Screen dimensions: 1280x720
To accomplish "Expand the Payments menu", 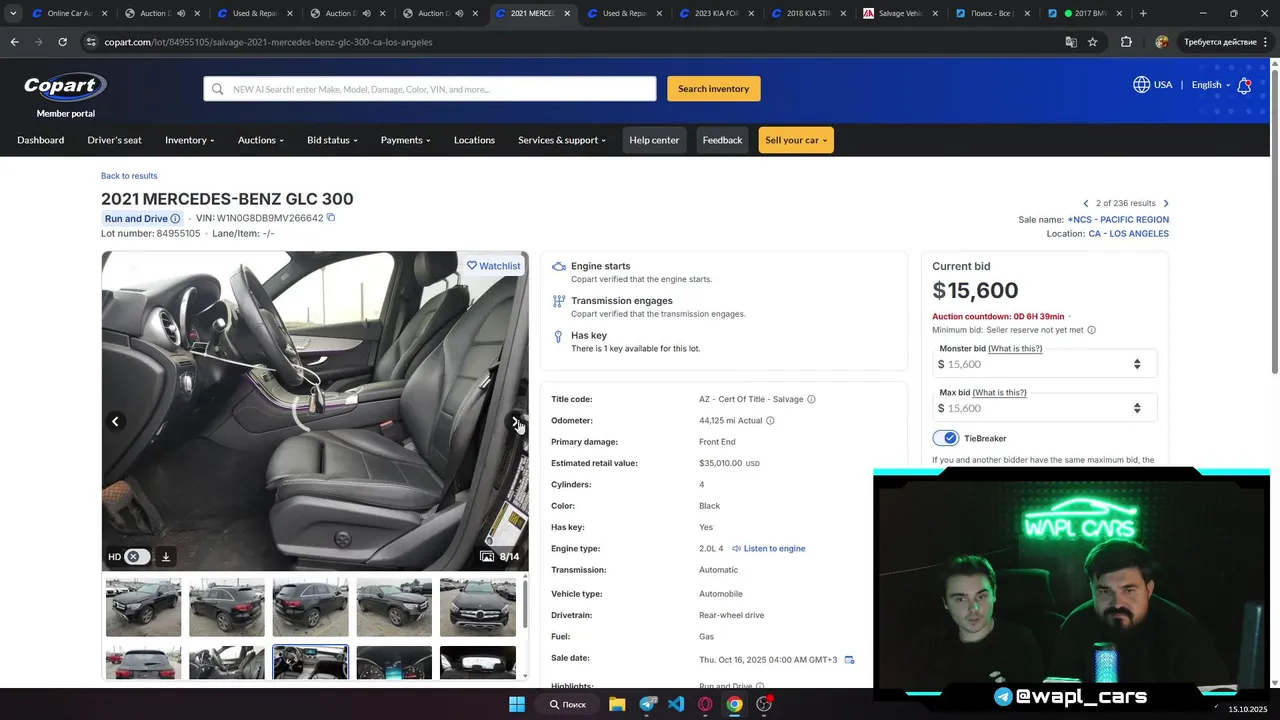I will pos(405,140).
